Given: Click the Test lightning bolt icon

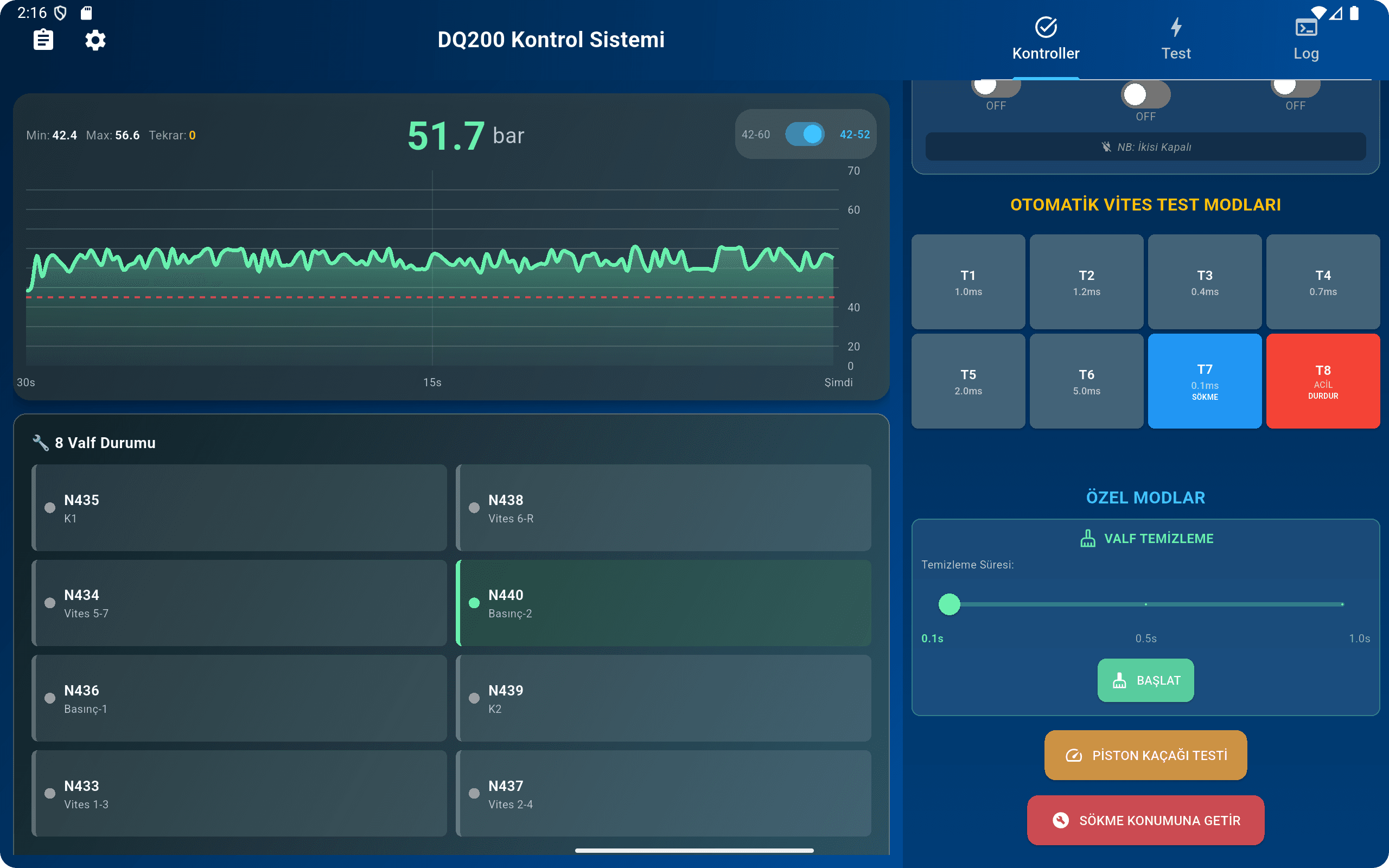Looking at the screenshot, I should pos(1175,27).
